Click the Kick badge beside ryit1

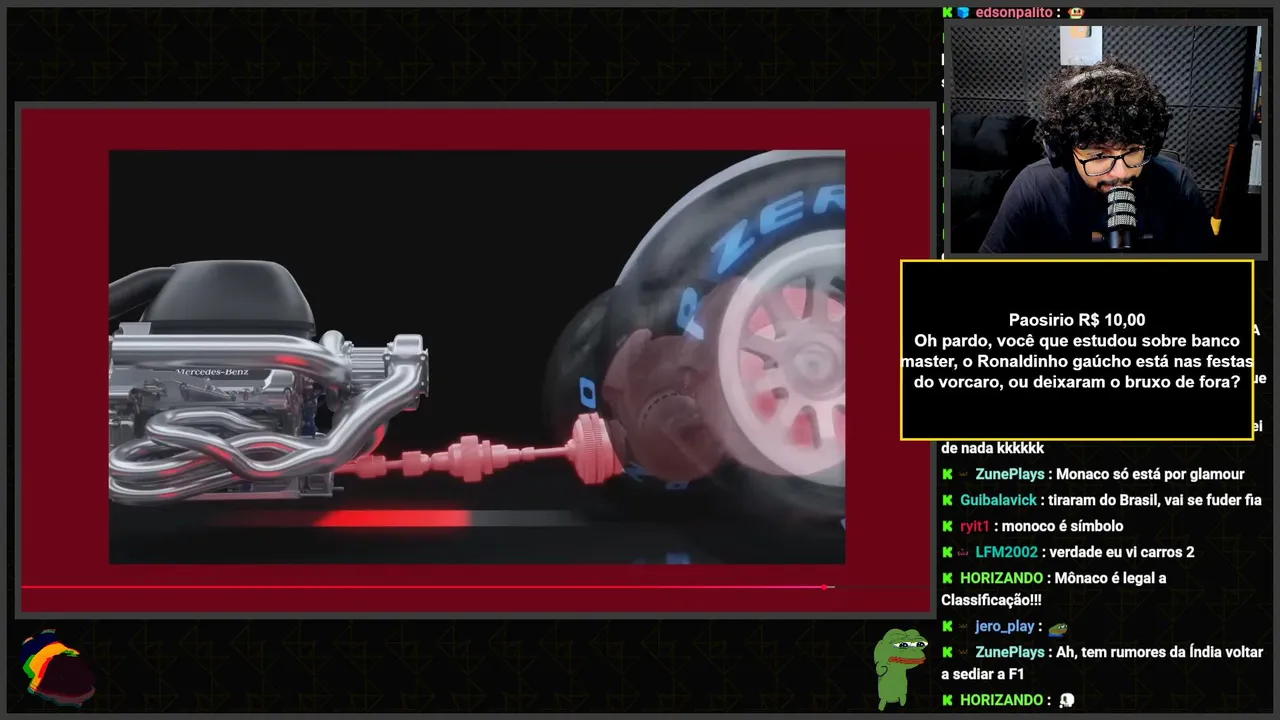(x=947, y=526)
